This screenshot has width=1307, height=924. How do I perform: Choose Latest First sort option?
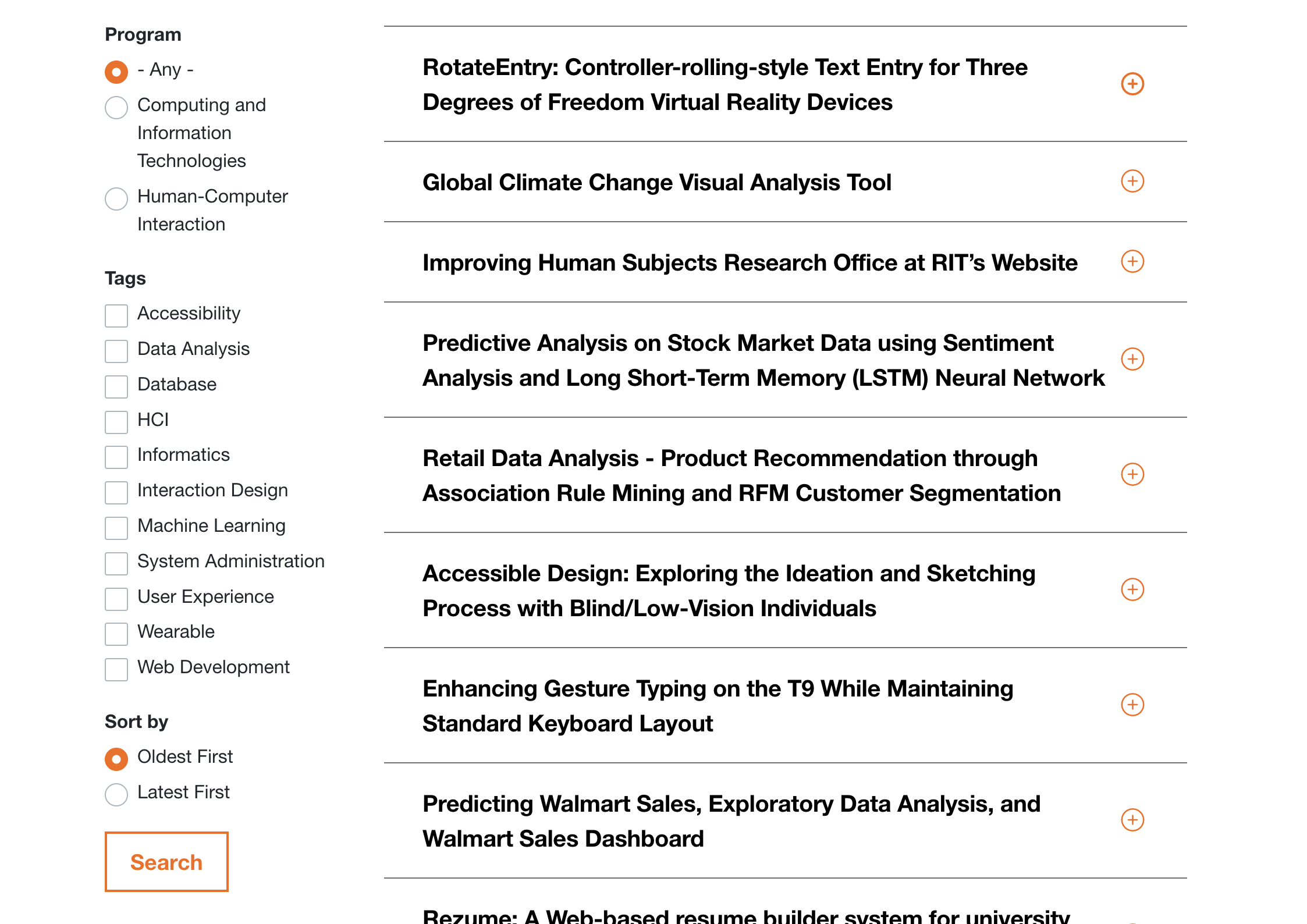coord(116,794)
